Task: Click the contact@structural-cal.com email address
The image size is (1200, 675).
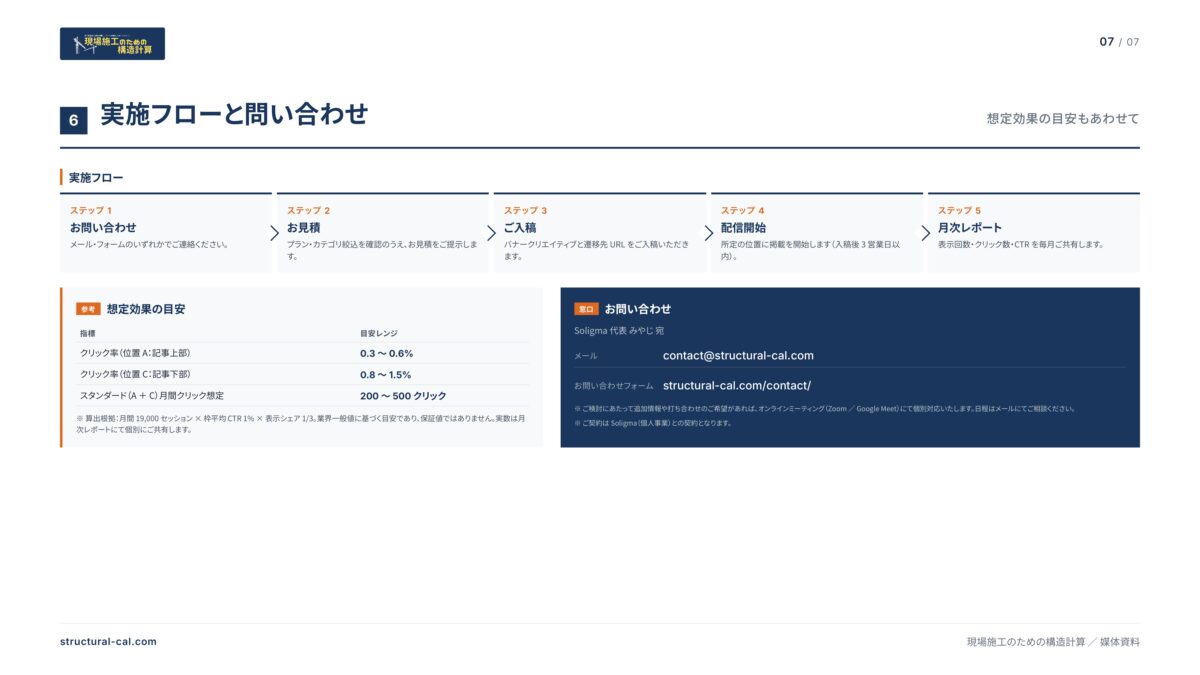Action: [x=738, y=355]
